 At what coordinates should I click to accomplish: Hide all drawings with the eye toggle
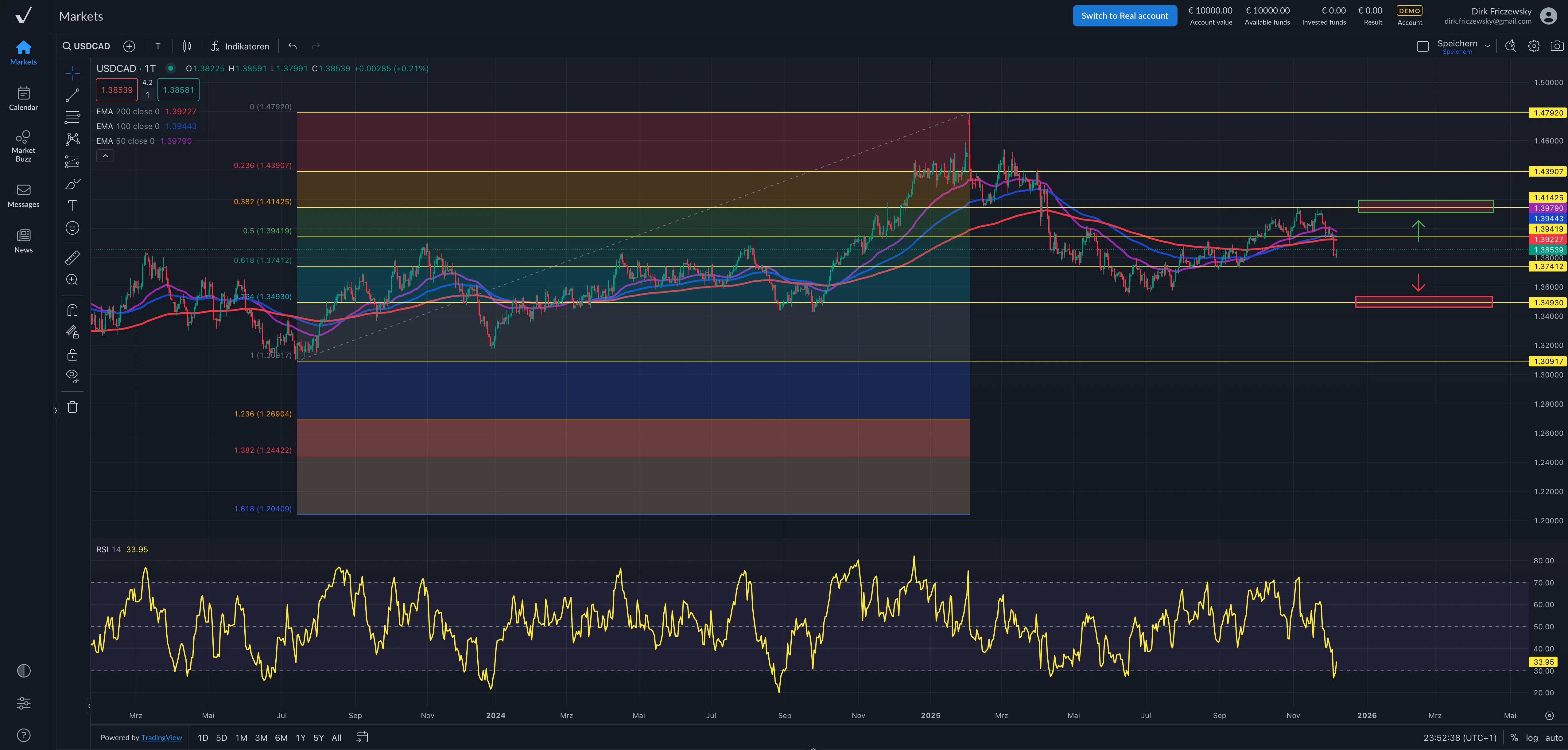click(72, 376)
